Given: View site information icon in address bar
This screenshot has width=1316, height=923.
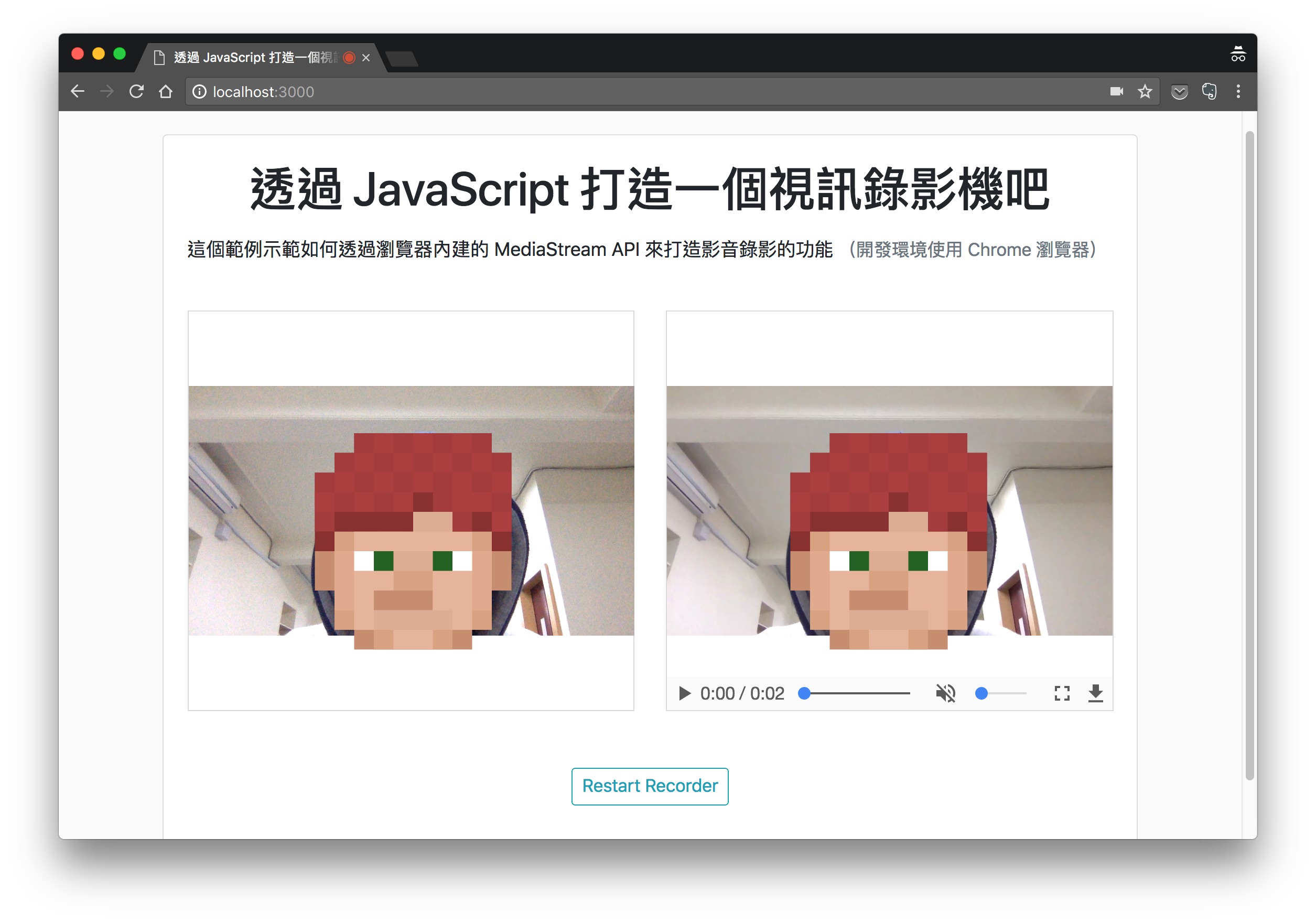Looking at the screenshot, I should click(199, 92).
